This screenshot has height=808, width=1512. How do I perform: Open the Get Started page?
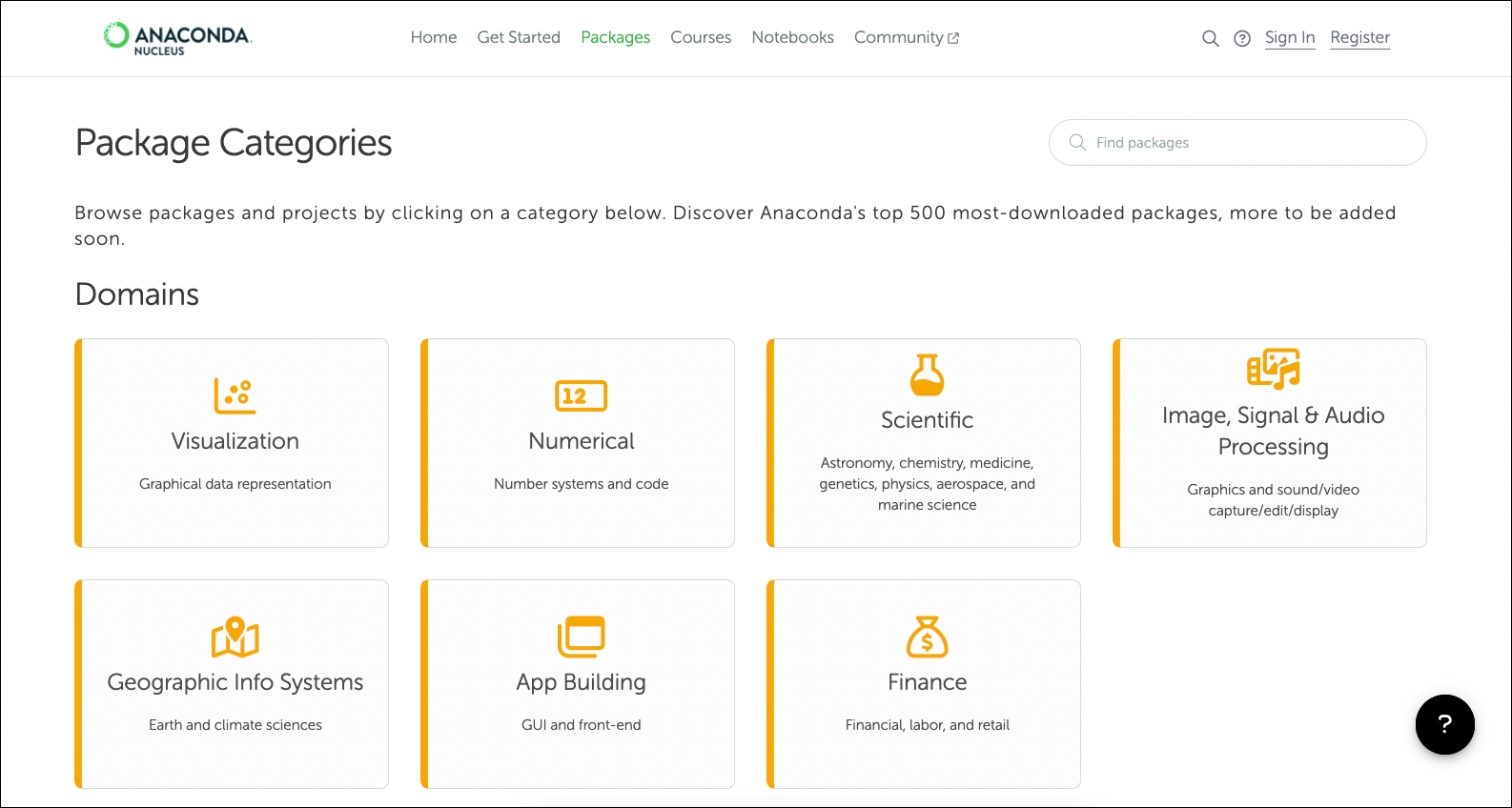click(x=519, y=37)
